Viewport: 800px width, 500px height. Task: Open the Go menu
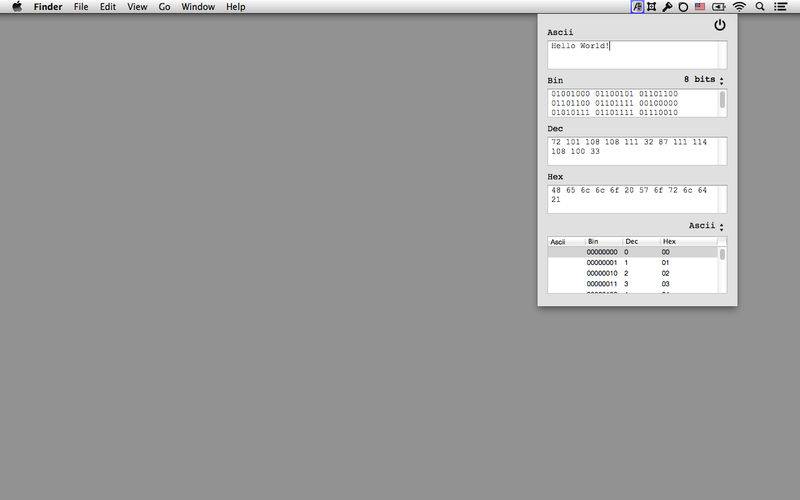(x=164, y=7)
